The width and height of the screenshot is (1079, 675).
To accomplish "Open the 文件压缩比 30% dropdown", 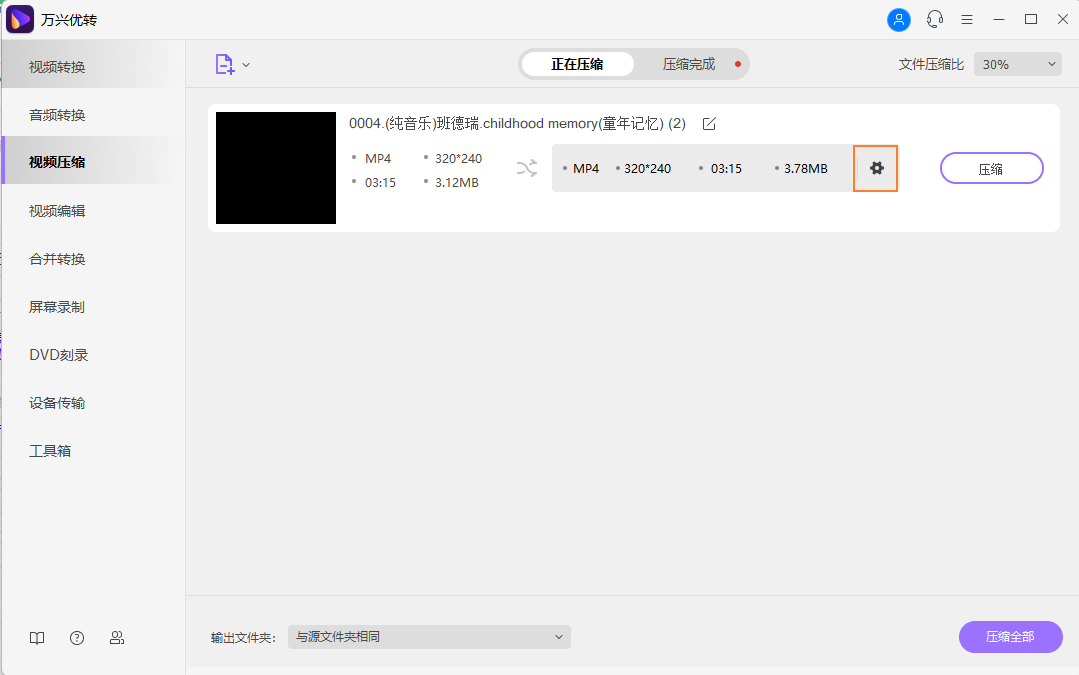I will 1017,63.
